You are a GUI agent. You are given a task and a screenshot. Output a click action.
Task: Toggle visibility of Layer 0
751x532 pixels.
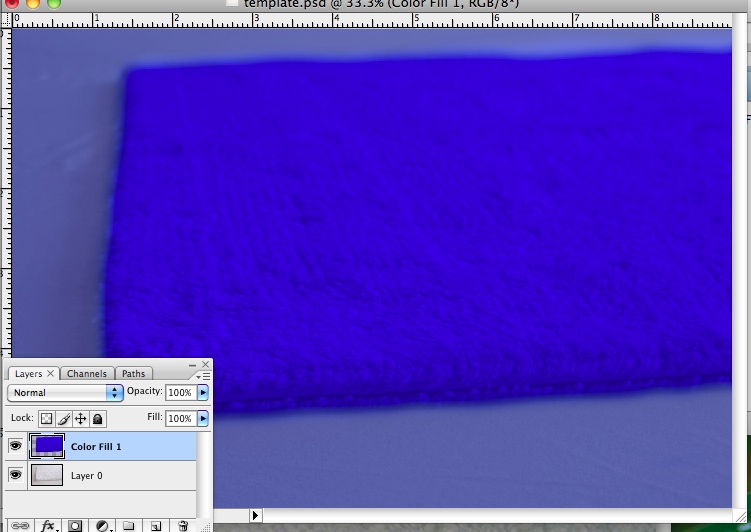(15, 476)
